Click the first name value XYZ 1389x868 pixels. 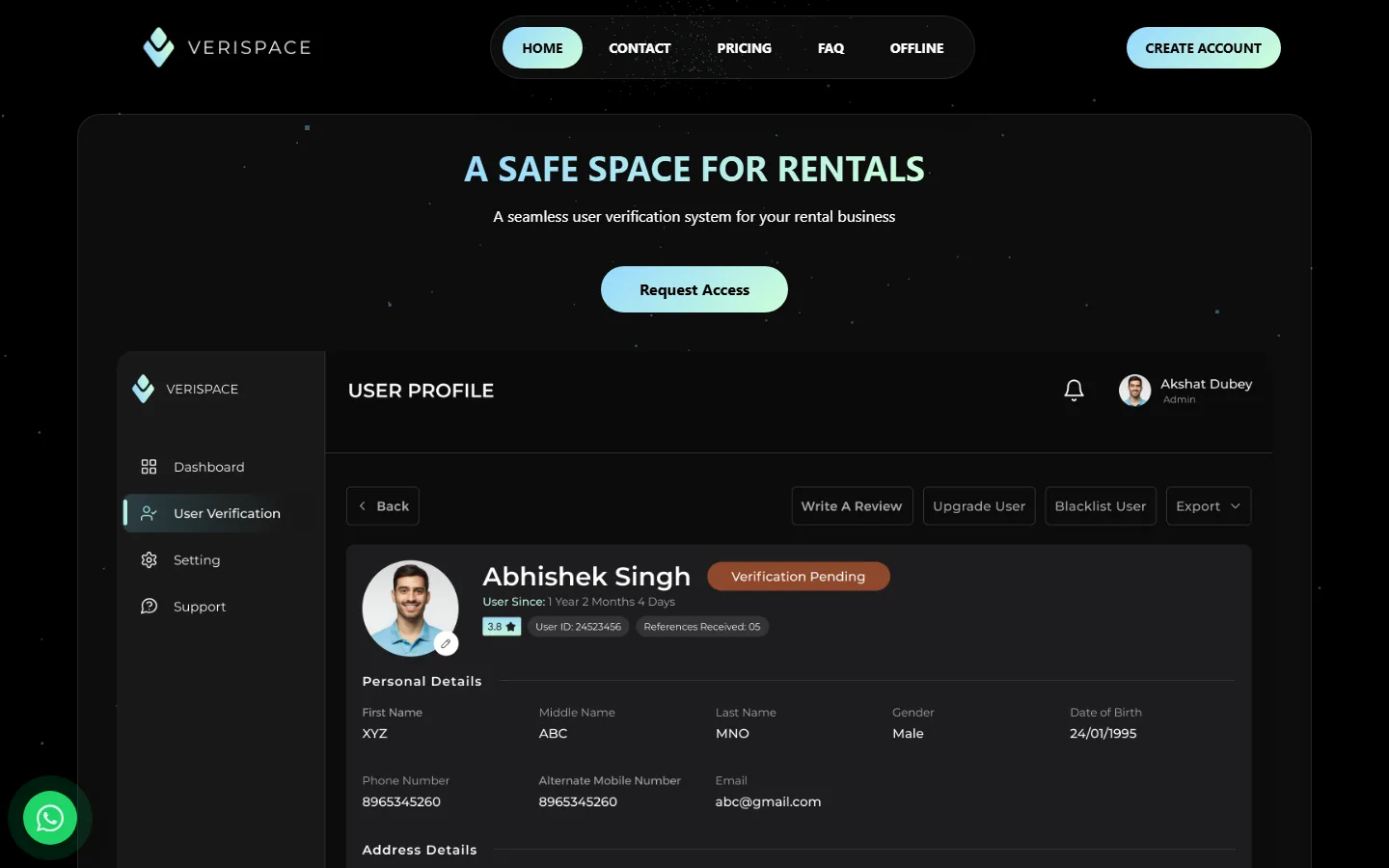point(375,733)
